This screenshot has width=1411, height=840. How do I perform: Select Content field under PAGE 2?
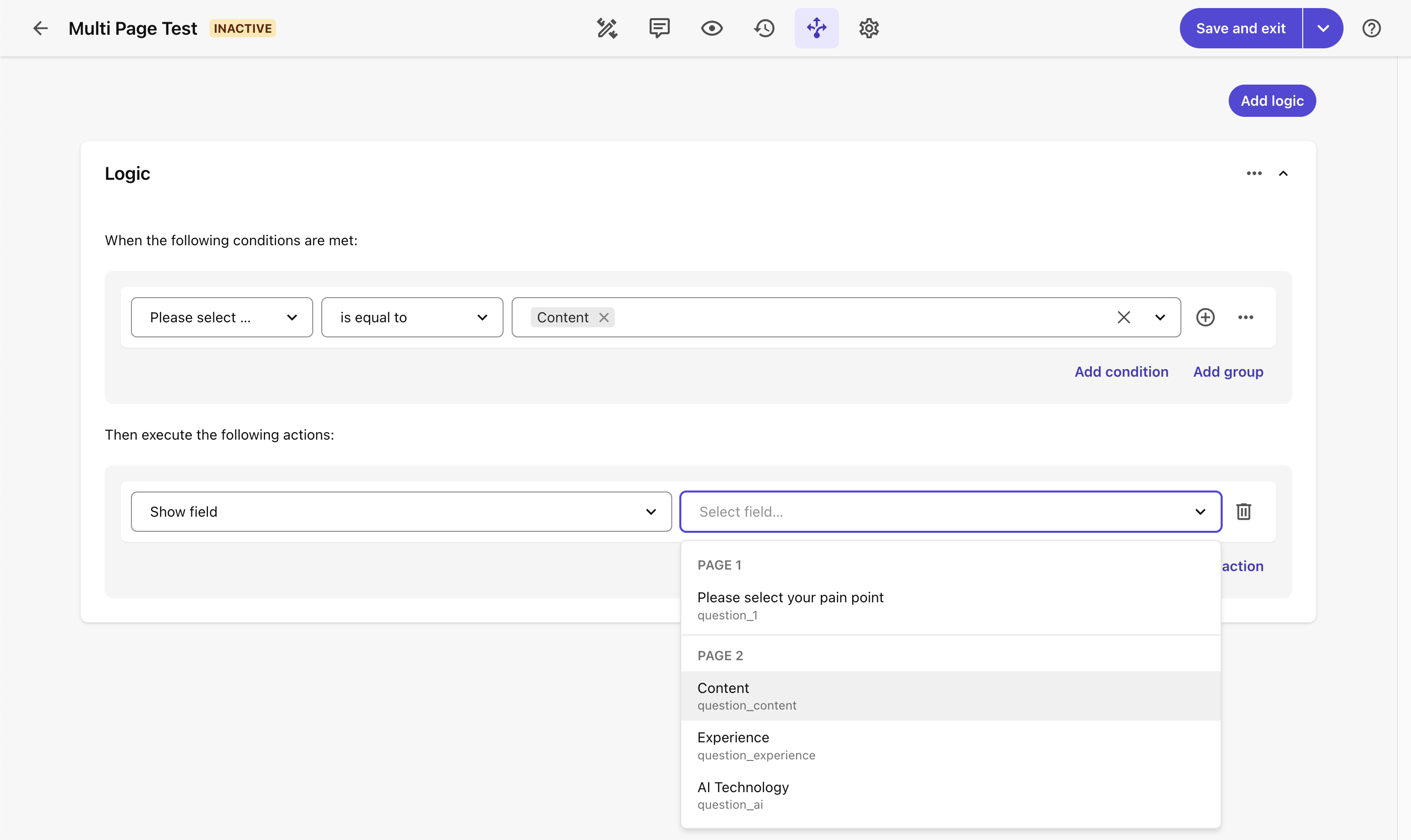coord(950,695)
